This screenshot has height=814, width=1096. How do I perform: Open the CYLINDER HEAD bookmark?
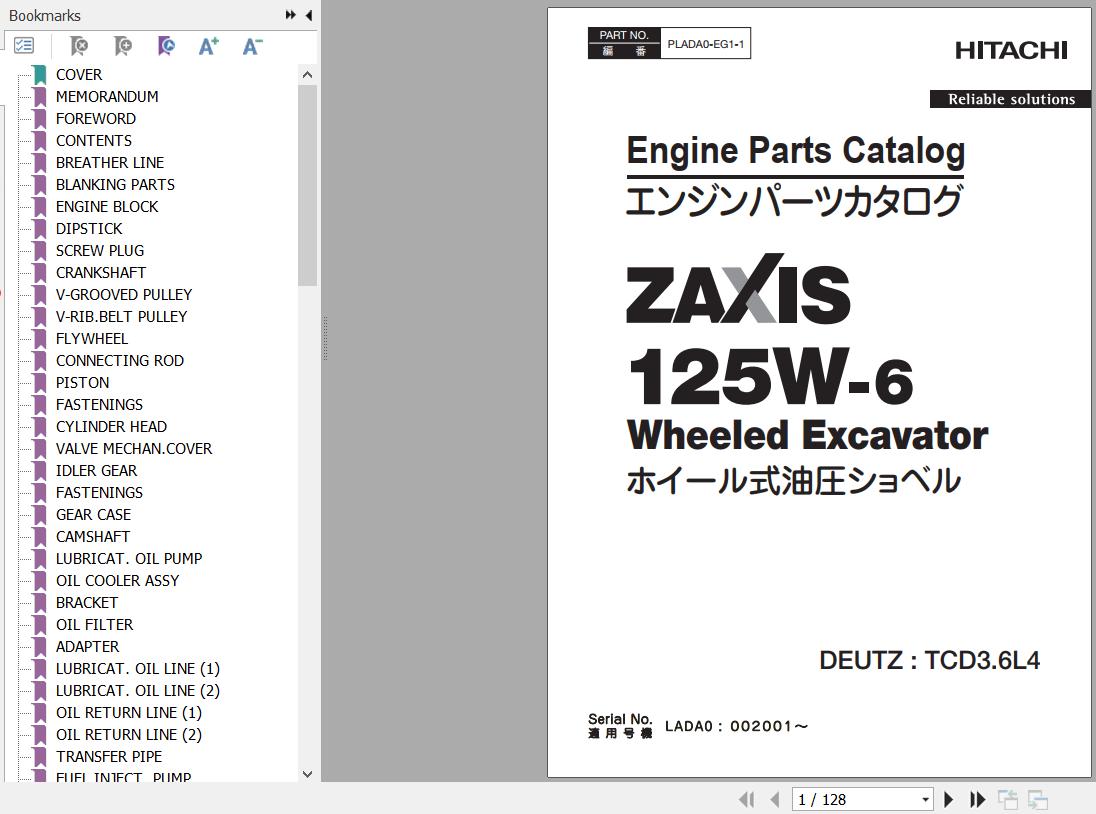pyautogui.click(x=111, y=427)
